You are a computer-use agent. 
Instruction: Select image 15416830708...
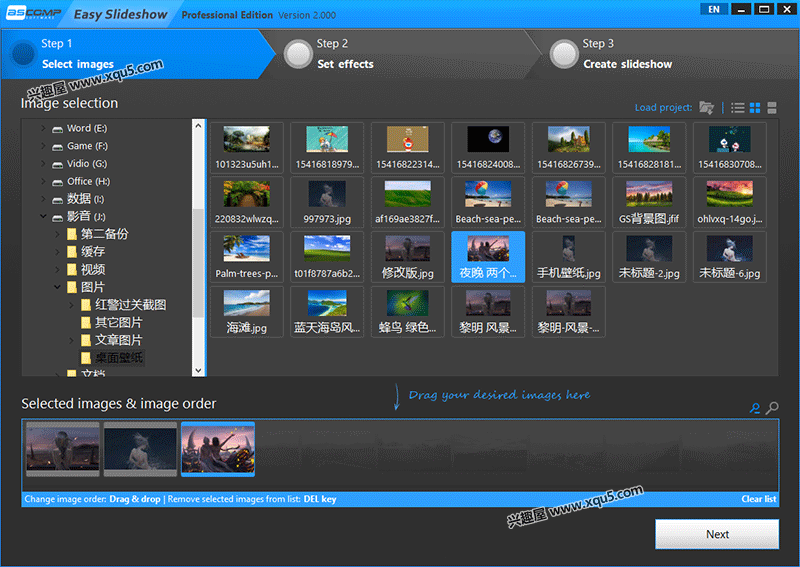click(730, 148)
